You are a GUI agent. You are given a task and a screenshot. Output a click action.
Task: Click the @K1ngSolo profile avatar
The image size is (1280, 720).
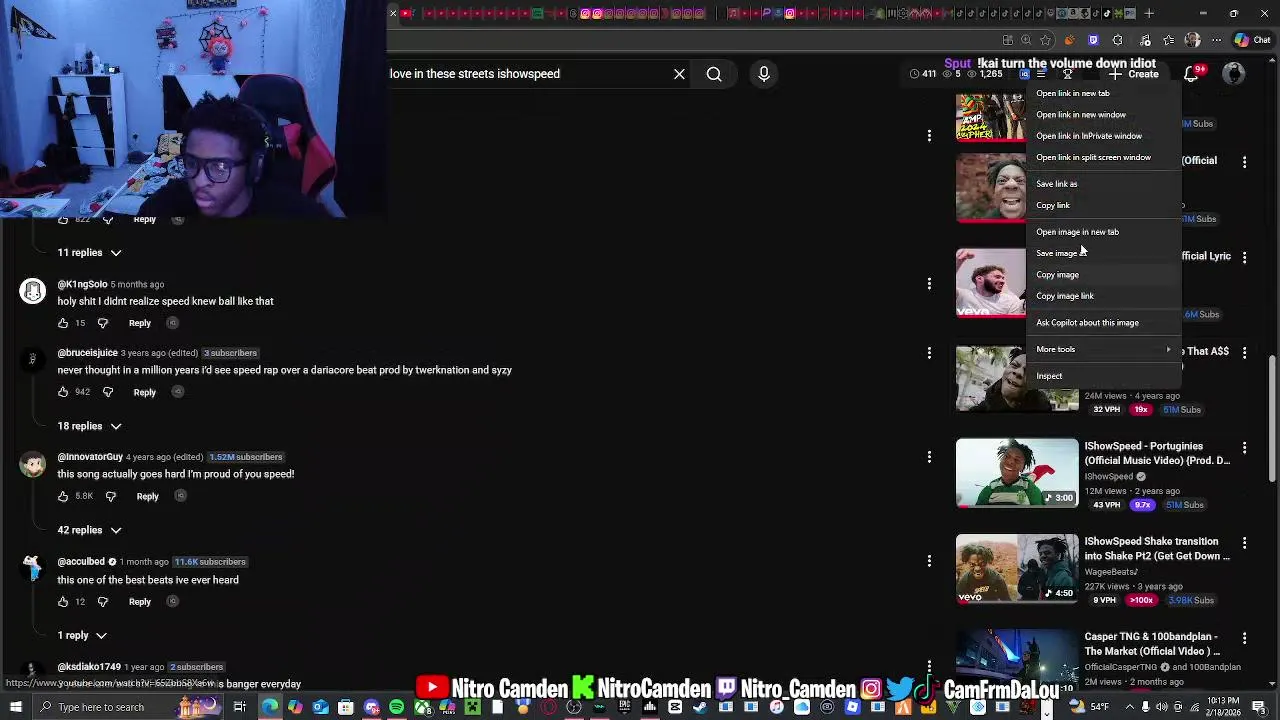coord(33,291)
